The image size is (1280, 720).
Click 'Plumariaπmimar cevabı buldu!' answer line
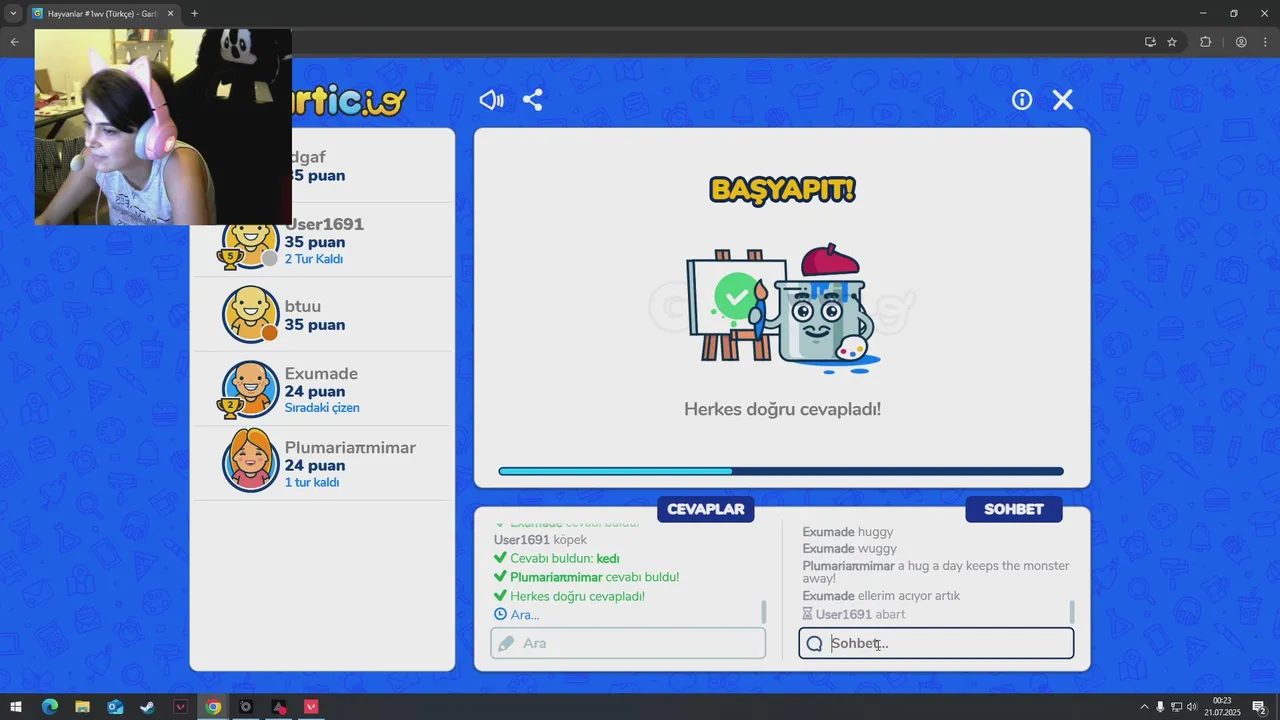pos(587,577)
